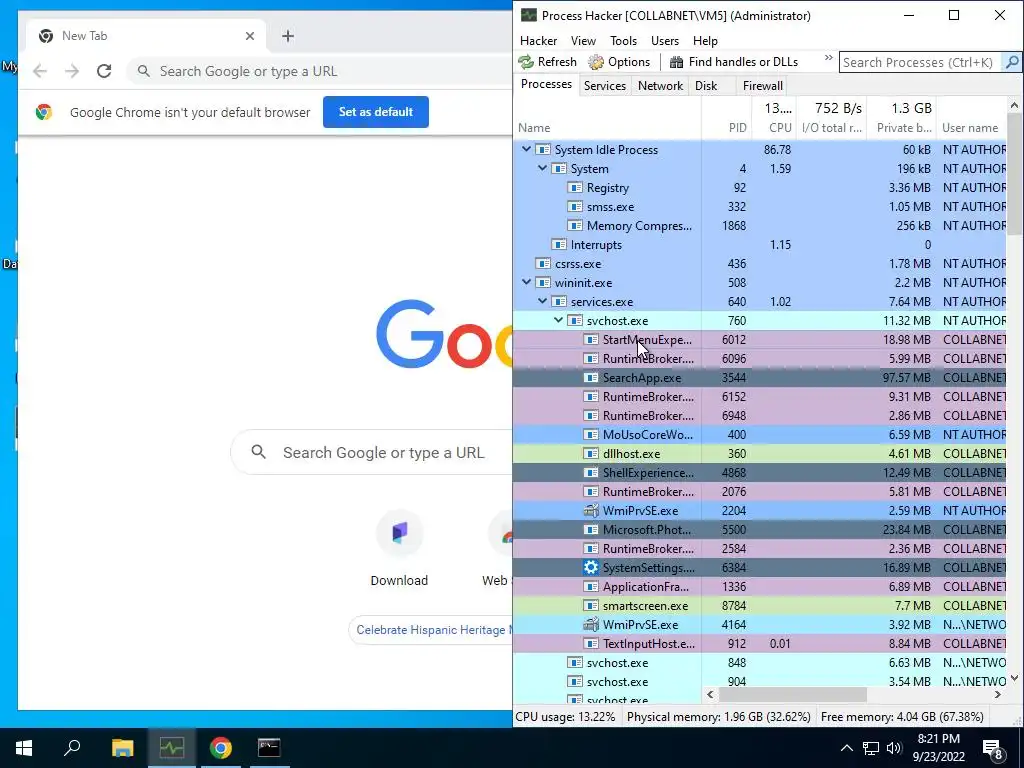Viewport: 1024px width, 768px height.
Task: Open the Download shortcut tile
Action: (399, 549)
